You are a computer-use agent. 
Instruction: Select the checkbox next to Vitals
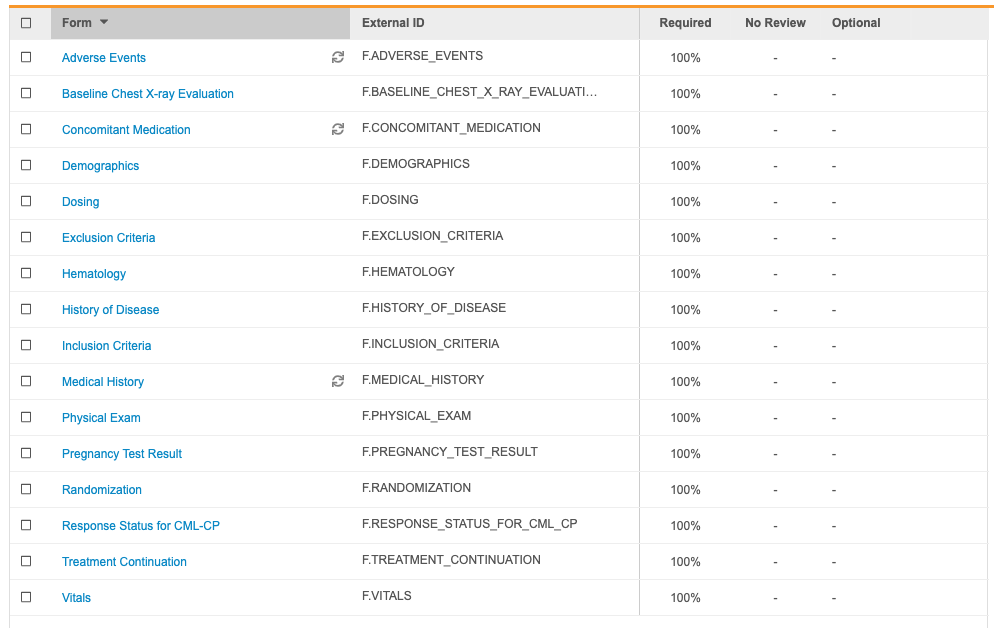tap(26, 597)
